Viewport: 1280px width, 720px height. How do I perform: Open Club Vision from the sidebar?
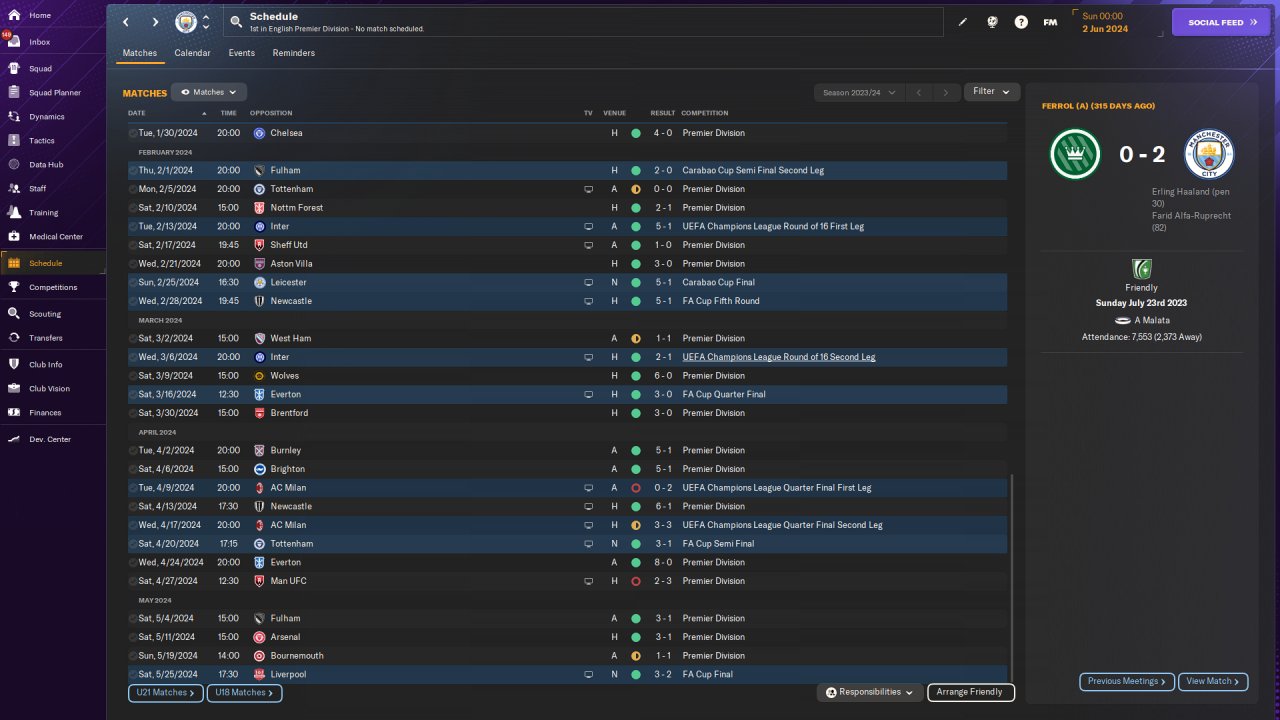coord(52,388)
